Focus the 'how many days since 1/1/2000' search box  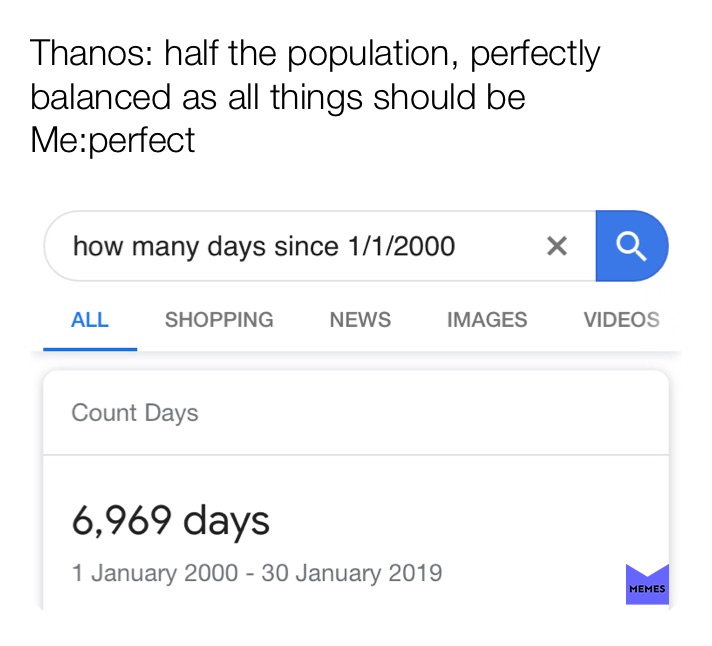pyautogui.click(x=290, y=246)
